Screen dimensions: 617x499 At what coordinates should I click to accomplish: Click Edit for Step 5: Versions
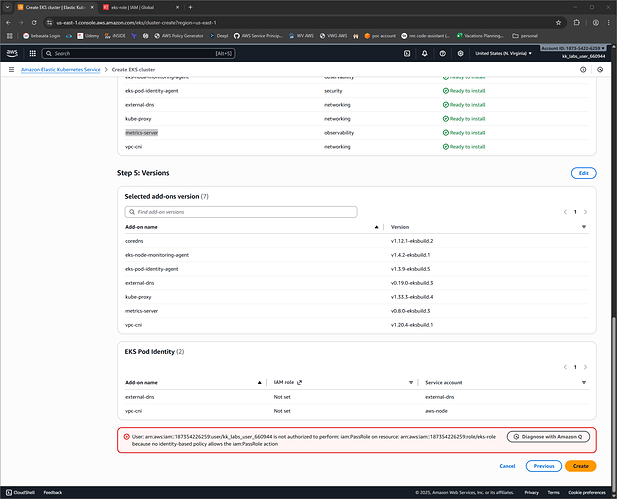coord(584,173)
